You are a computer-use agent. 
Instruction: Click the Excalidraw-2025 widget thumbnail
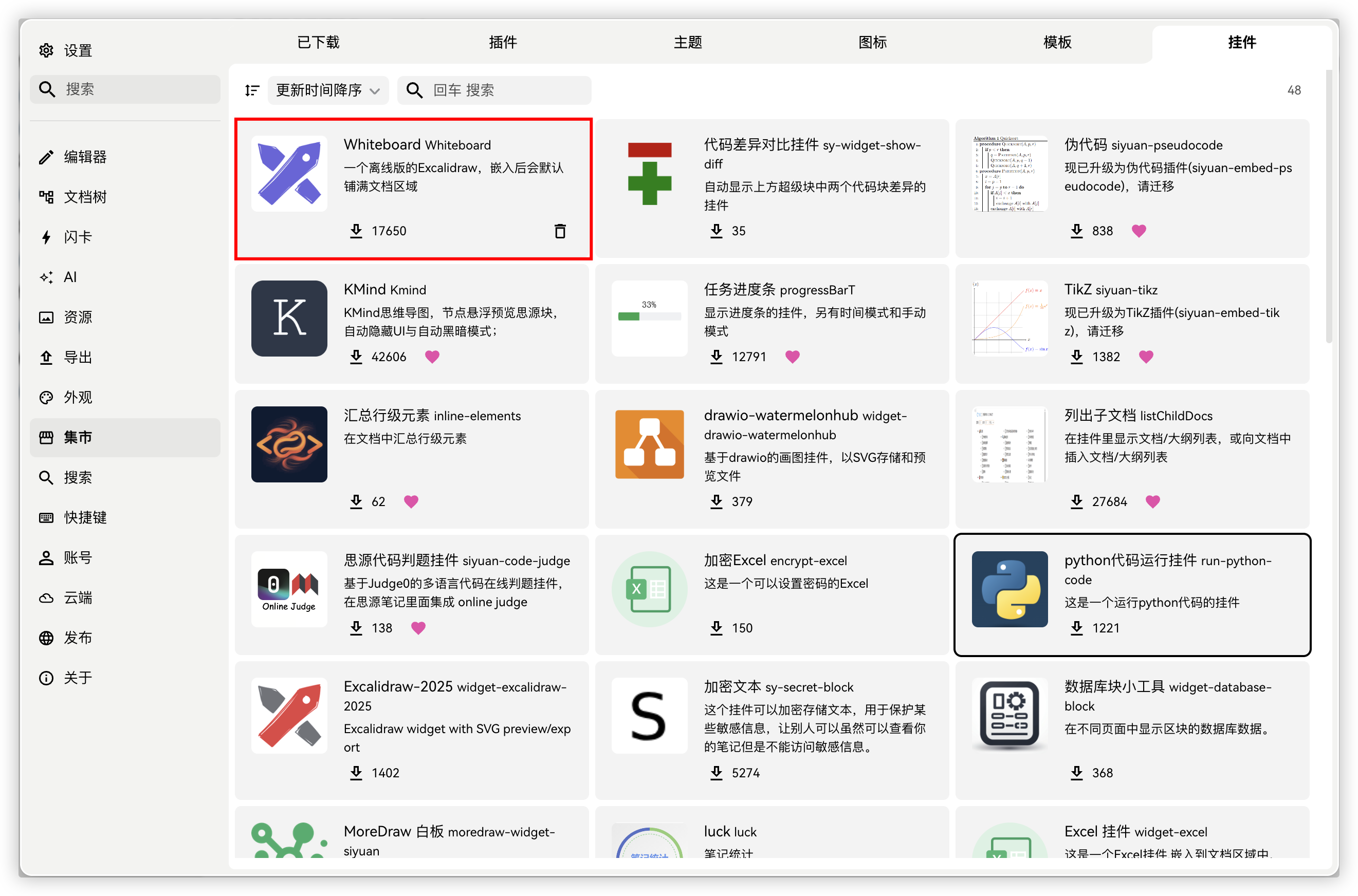tap(289, 715)
